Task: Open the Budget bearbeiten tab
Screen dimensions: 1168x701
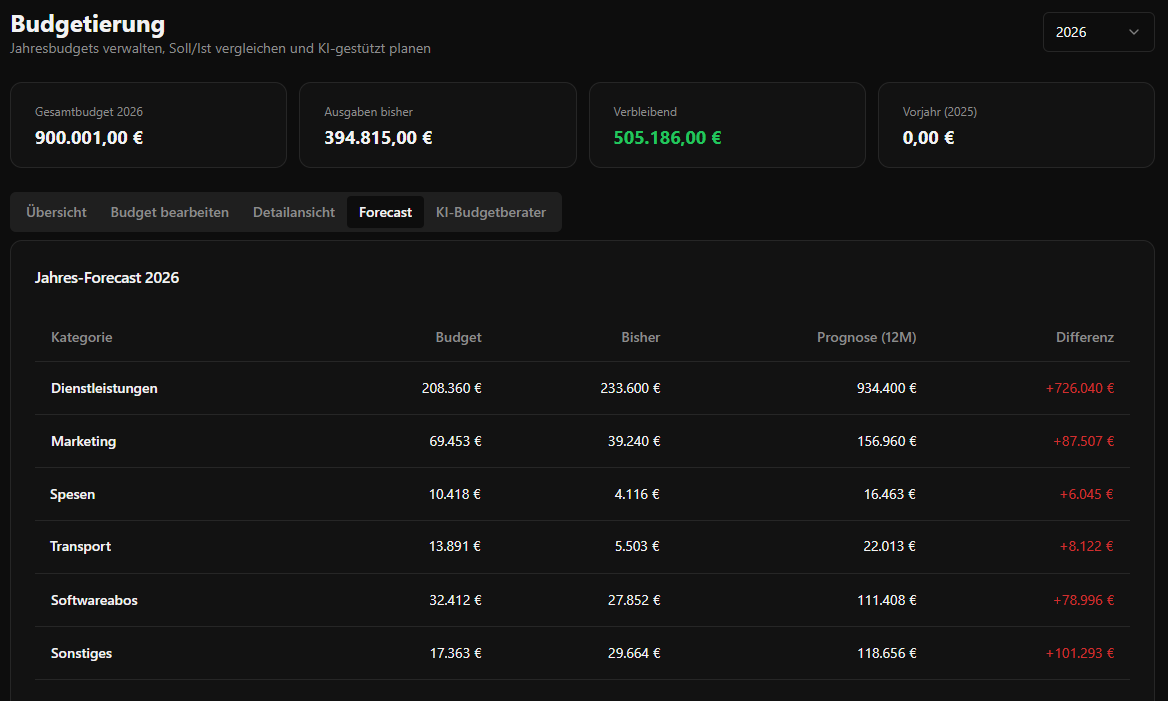Action: pyautogui.click(x=169, y=212)
